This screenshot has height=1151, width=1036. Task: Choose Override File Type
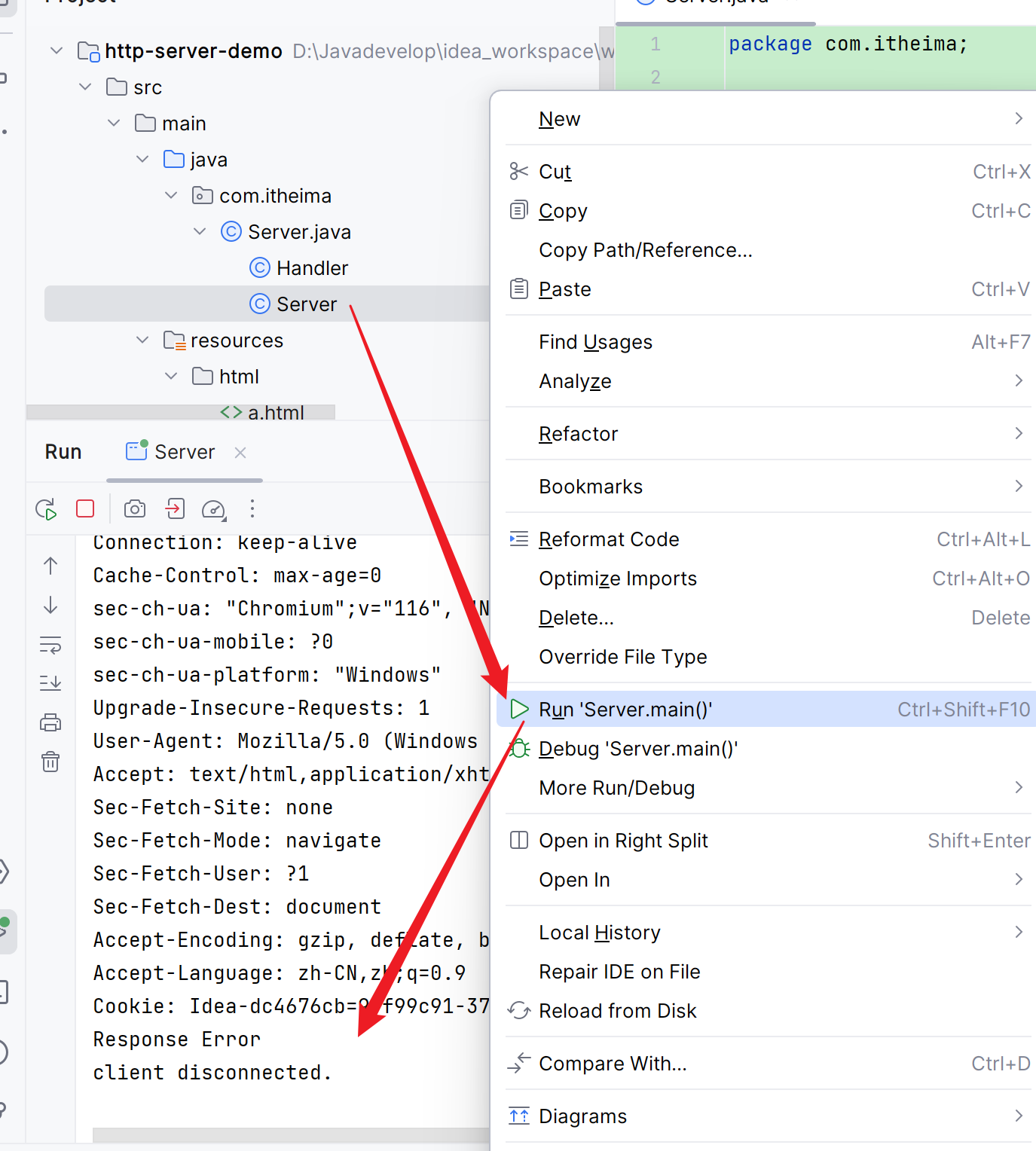(767, 657)
